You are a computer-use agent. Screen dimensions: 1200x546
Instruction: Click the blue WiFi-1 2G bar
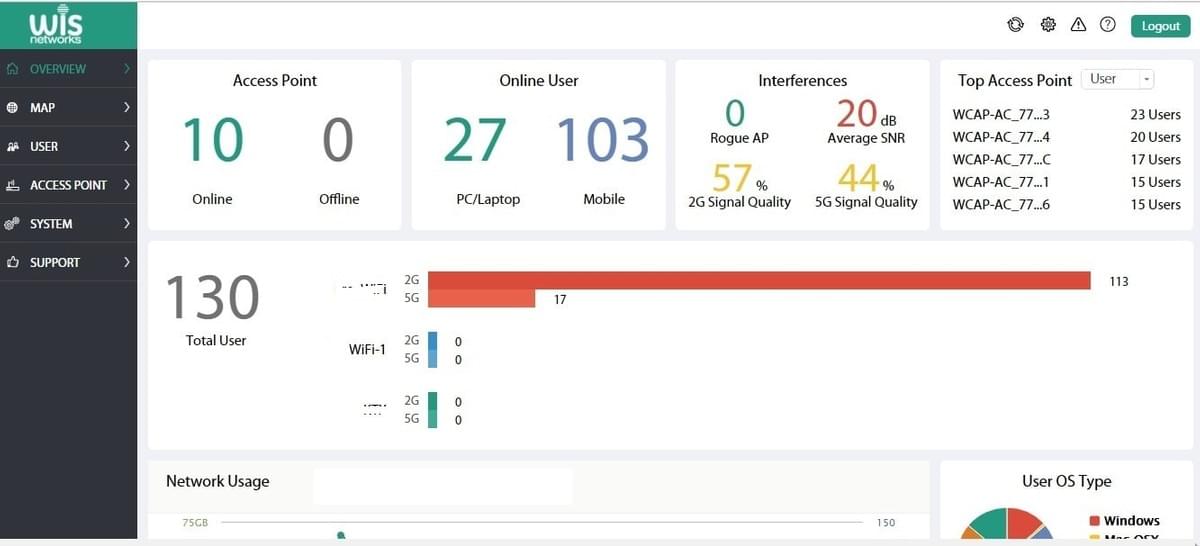pos(433,341)
